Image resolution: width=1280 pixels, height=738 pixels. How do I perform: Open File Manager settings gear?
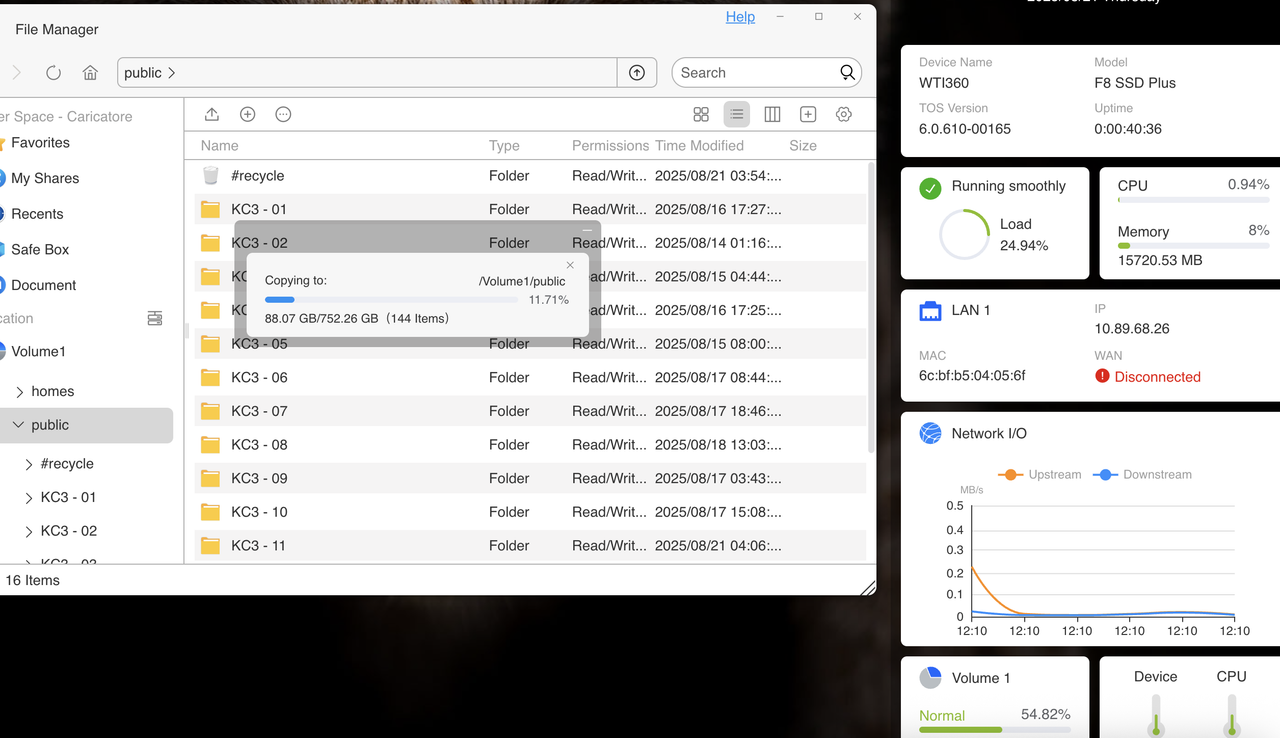844,114
